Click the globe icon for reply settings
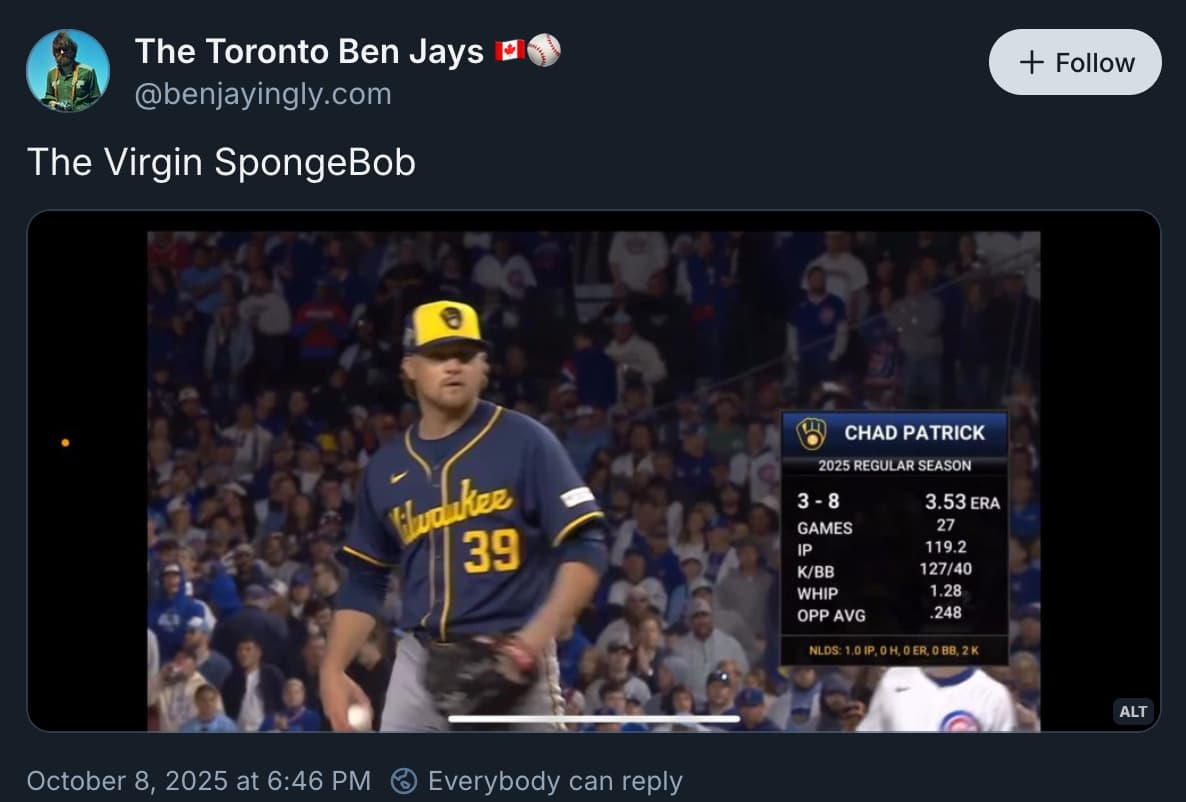 point(404,781)
